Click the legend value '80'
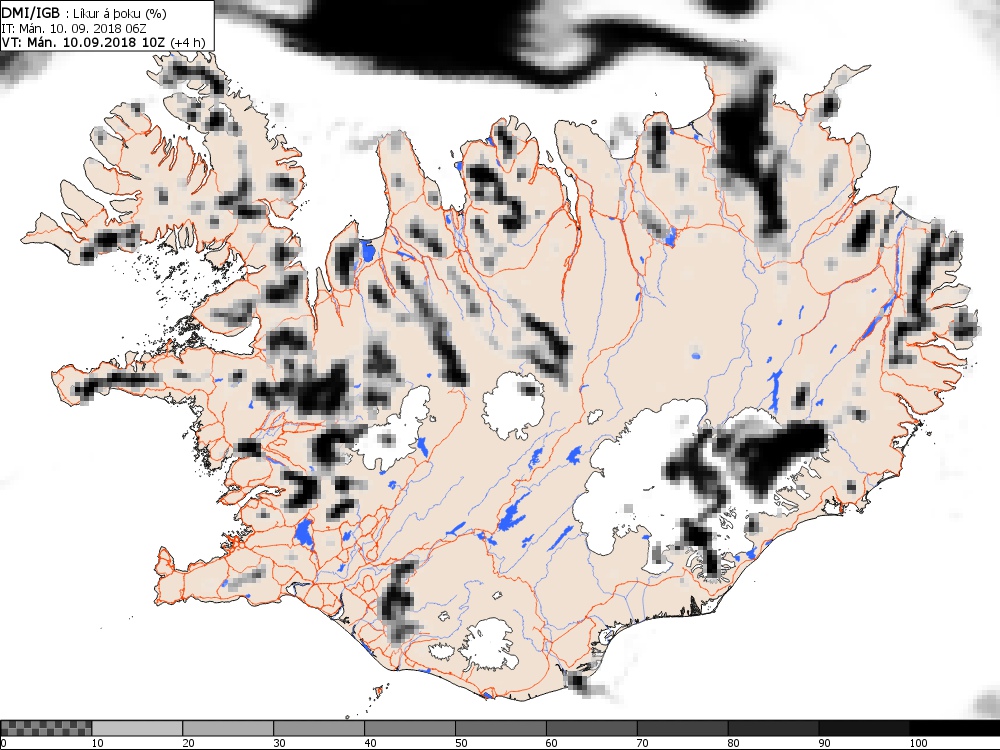The width and height of the screenshot is (1000, 750). coord(733,743)
